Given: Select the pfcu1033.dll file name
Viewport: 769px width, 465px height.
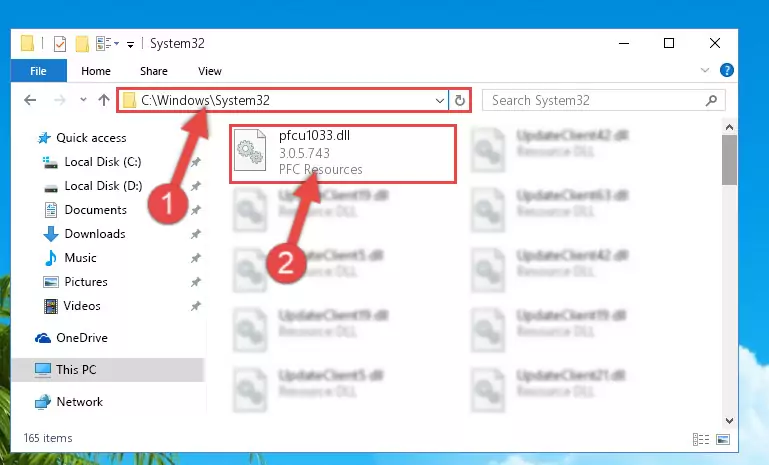Looking at the screenshot, I should (x=314, y=135).
